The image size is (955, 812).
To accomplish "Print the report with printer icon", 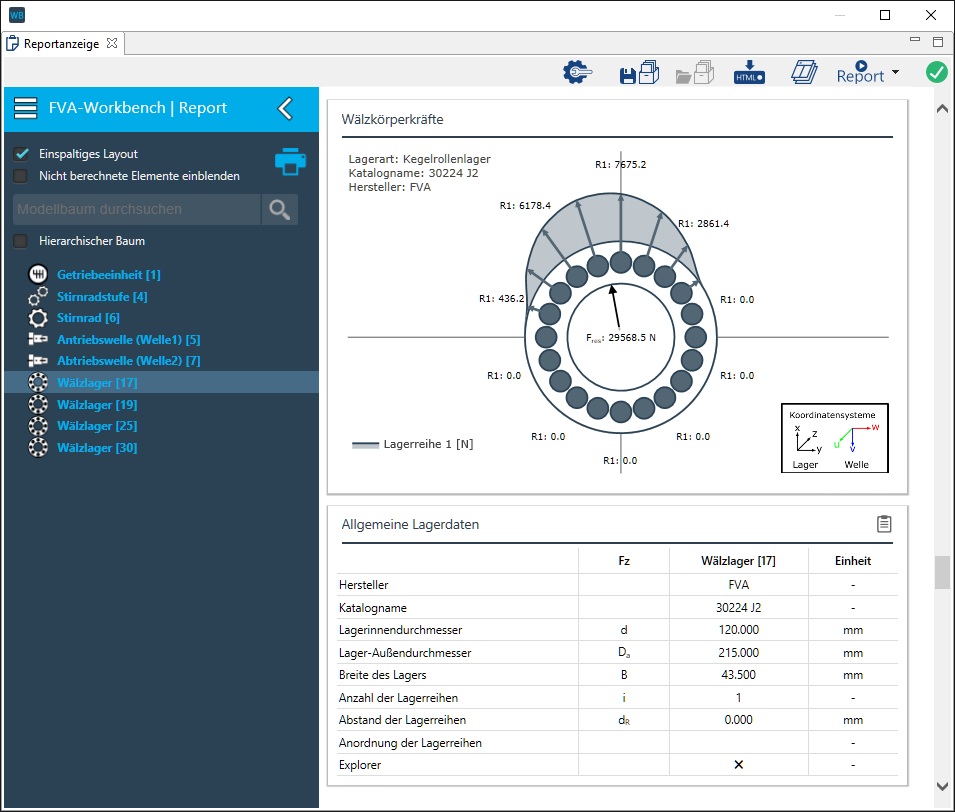I will 289,162.
